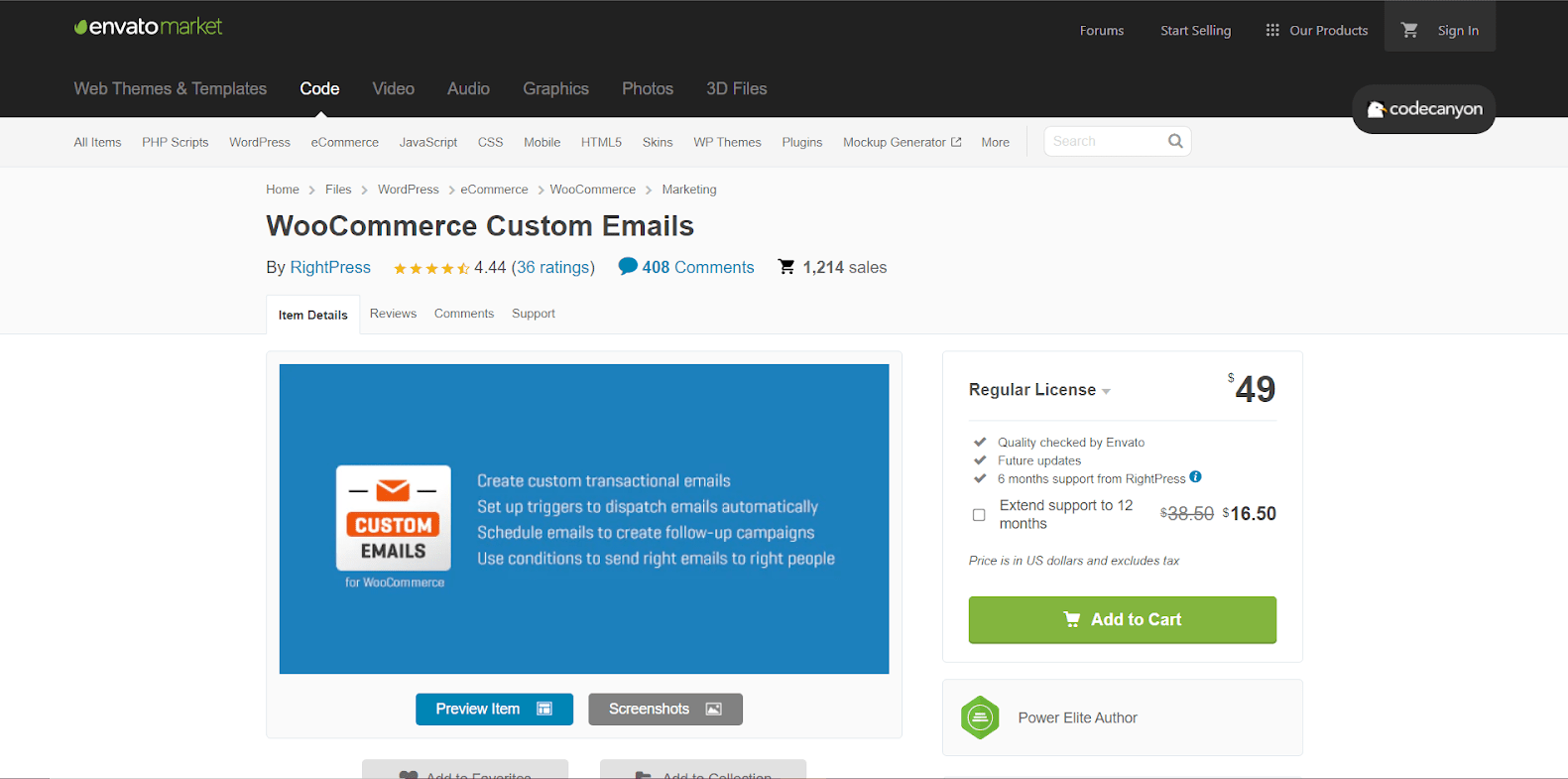Click the search magnifier icon
The height and width of the screenshot is (779, 1568).
[1175, 141]
